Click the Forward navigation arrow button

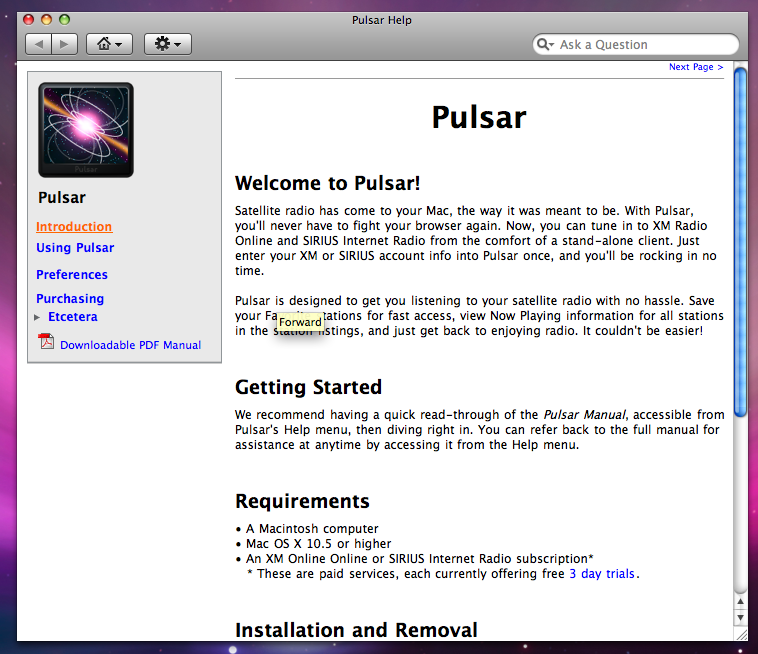coord(64,44)
